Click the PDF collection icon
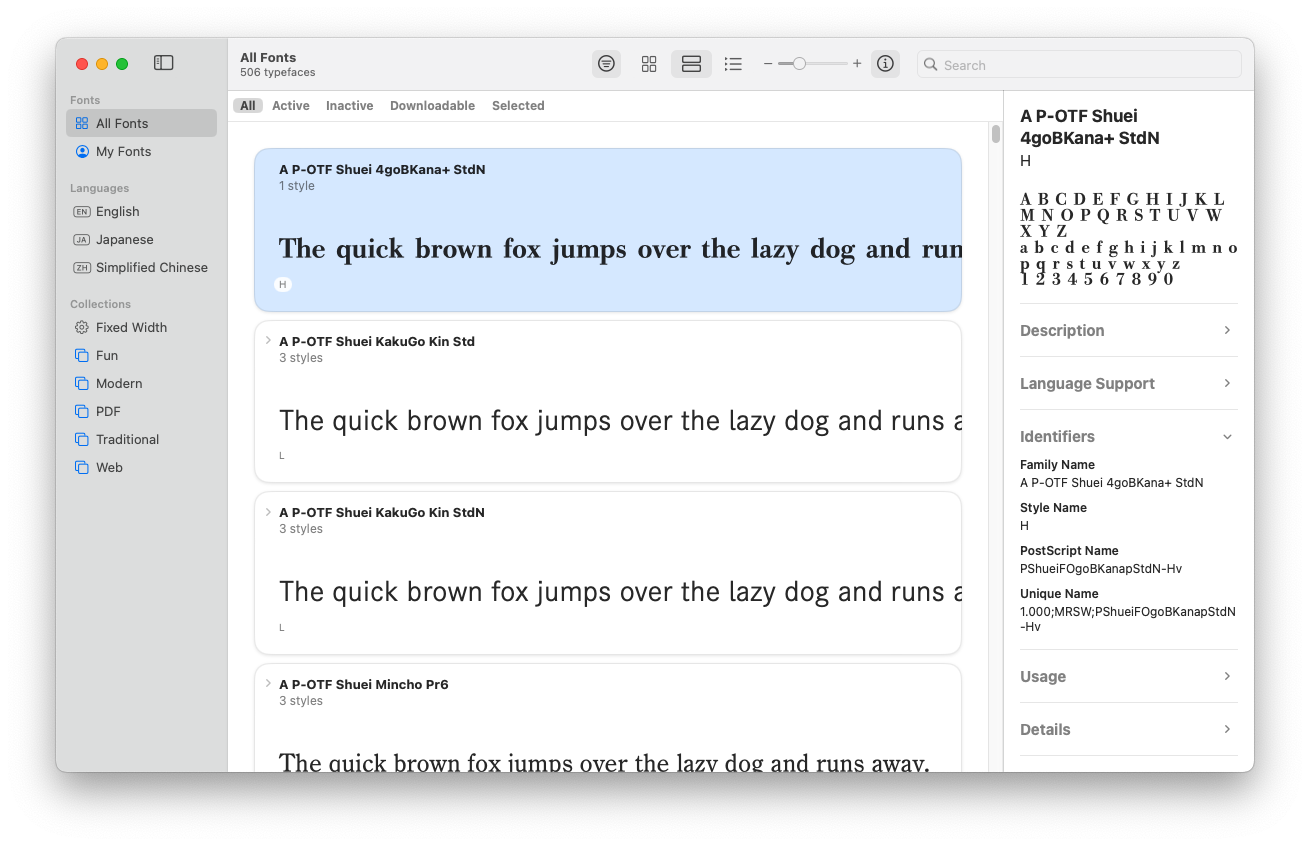 (82, 411)
